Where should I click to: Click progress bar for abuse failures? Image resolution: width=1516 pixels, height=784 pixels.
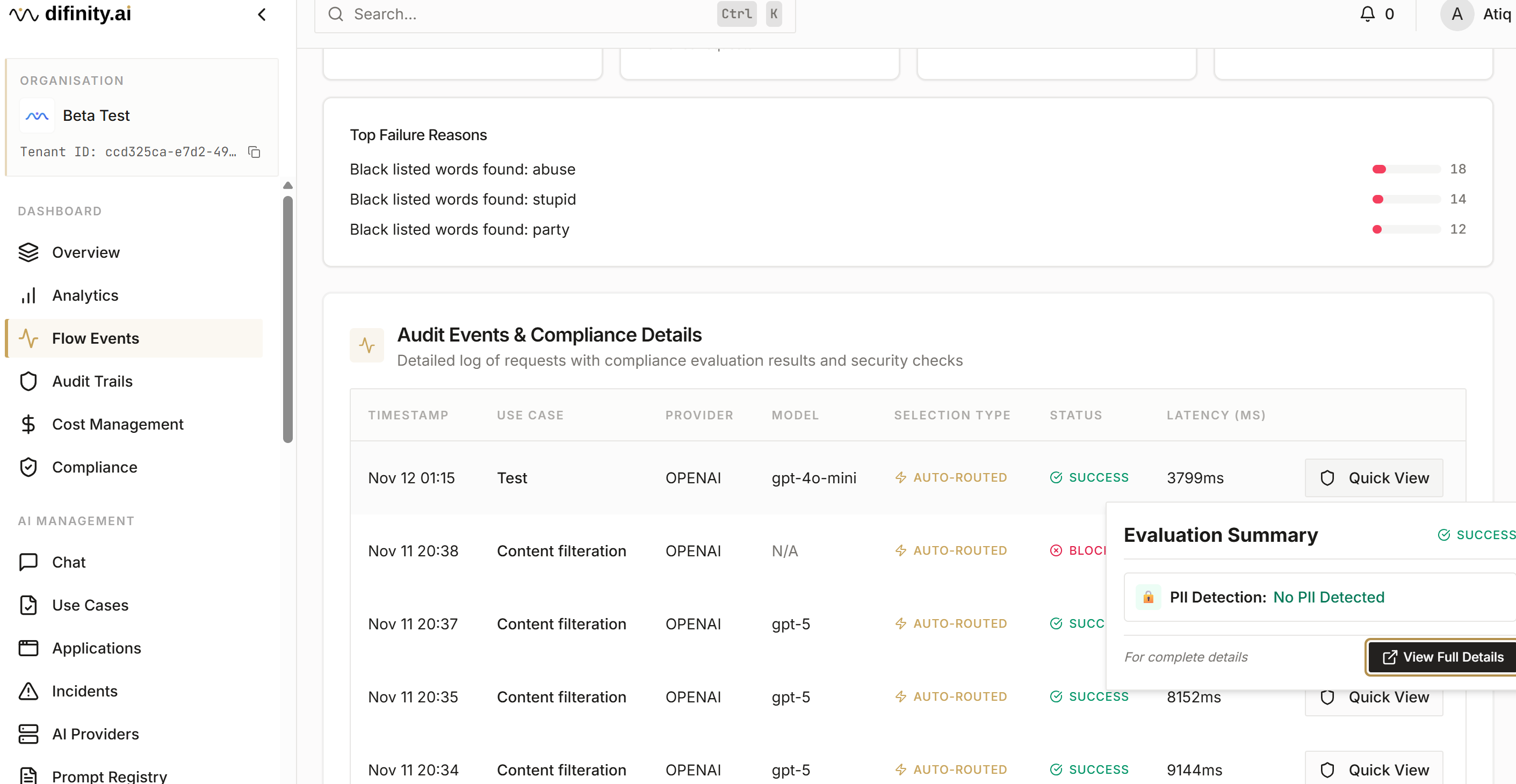[1405, 169]
